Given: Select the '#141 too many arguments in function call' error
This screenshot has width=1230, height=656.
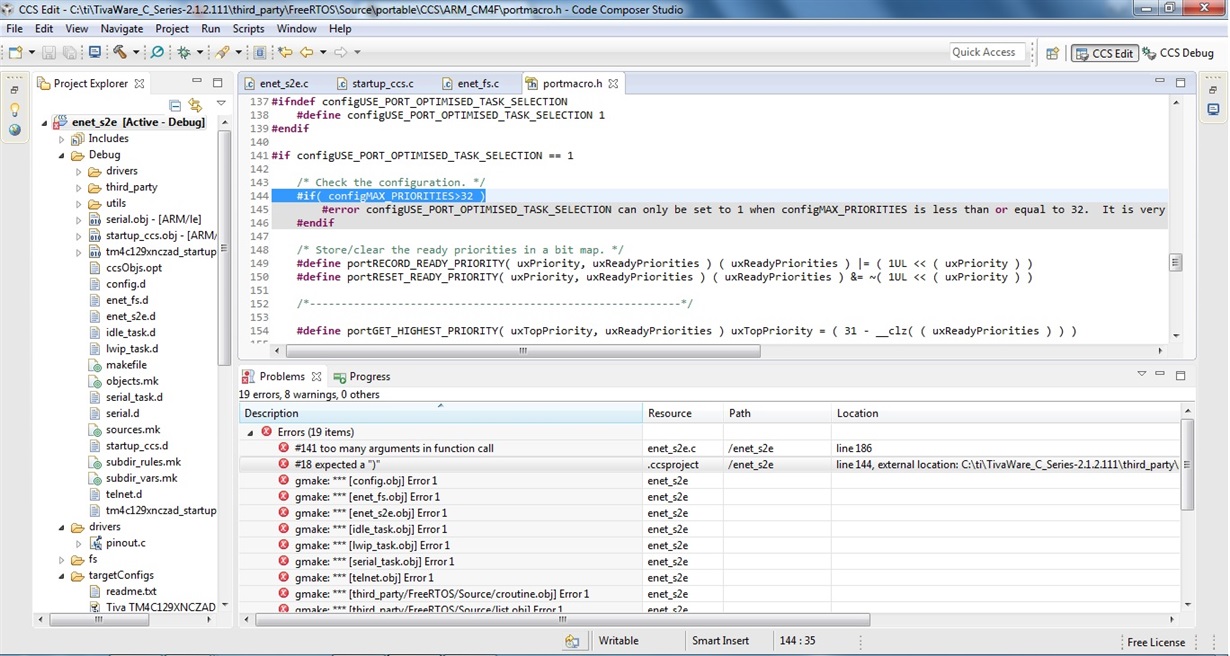Looking at the screenshot, I should [x=394, y=448].
